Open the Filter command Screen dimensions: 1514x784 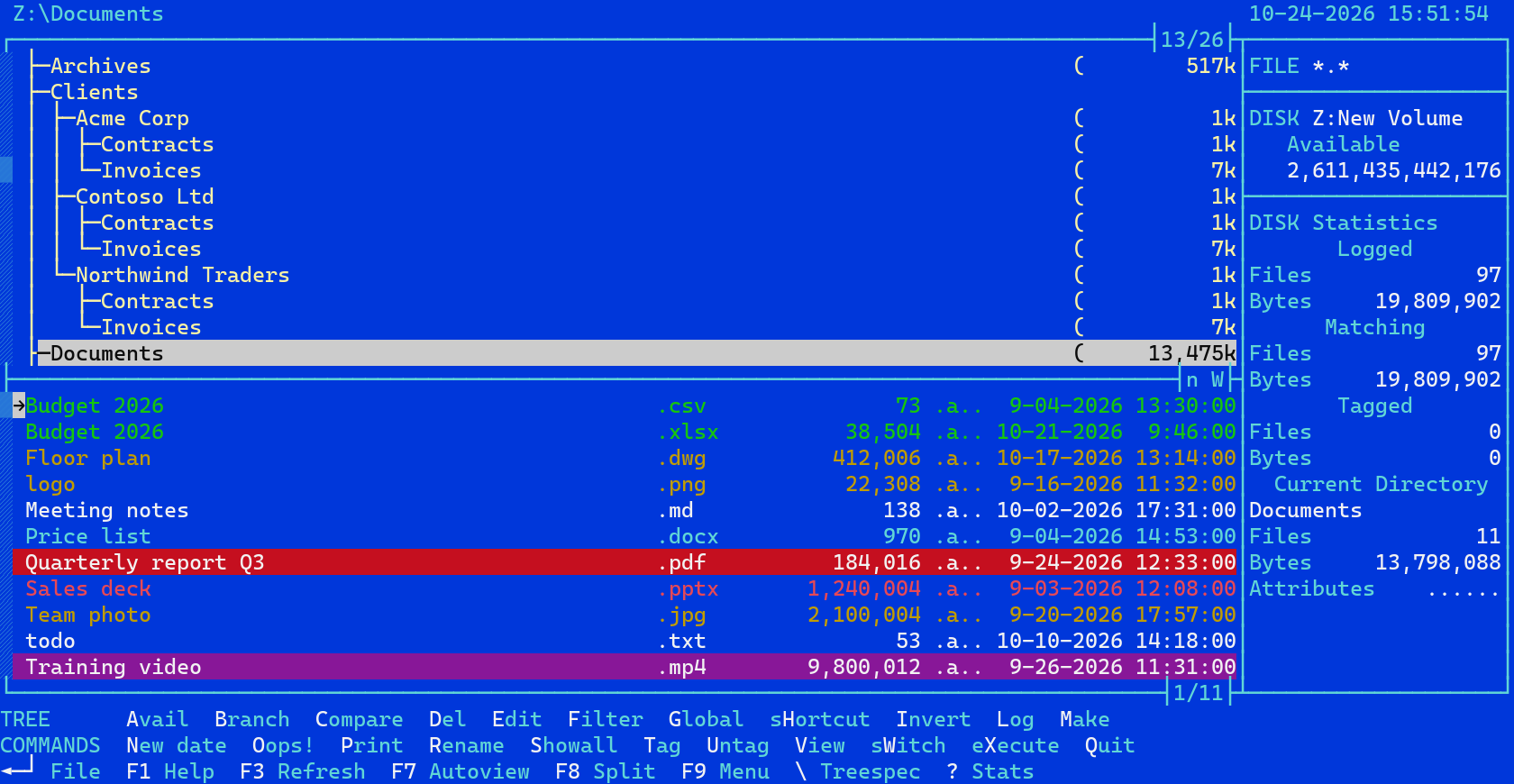coord(606,719)
